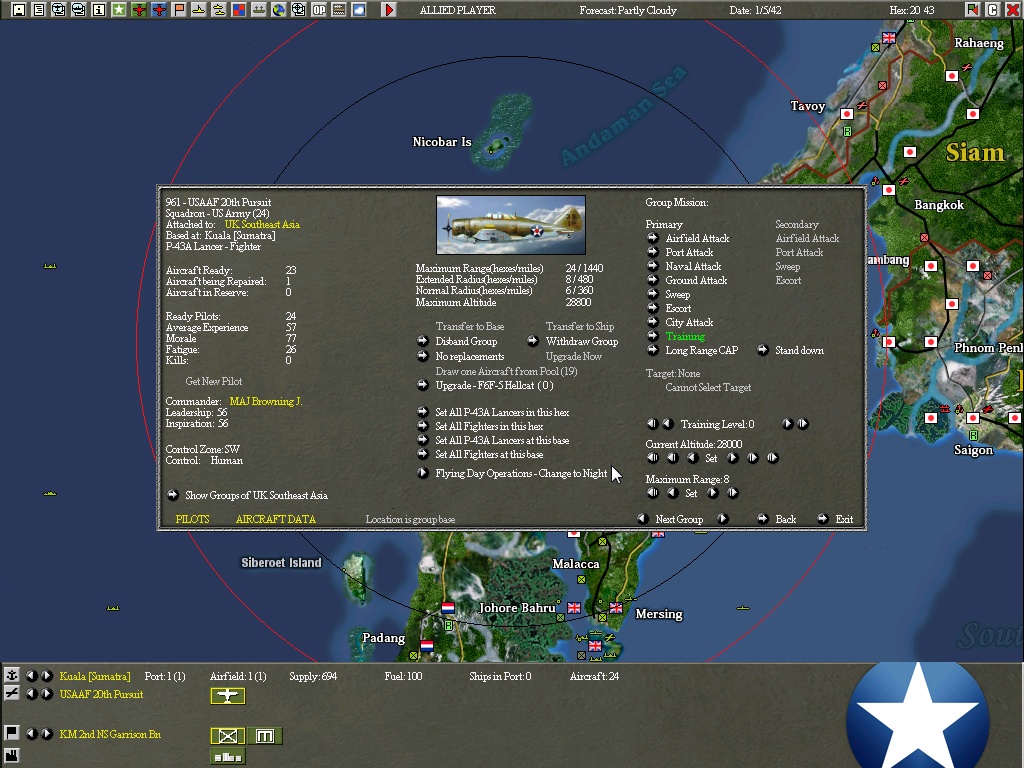The width and height of the screenshot is (1024, 768).
Task: Click the red X icon top right
Action: click(1012, 10)
